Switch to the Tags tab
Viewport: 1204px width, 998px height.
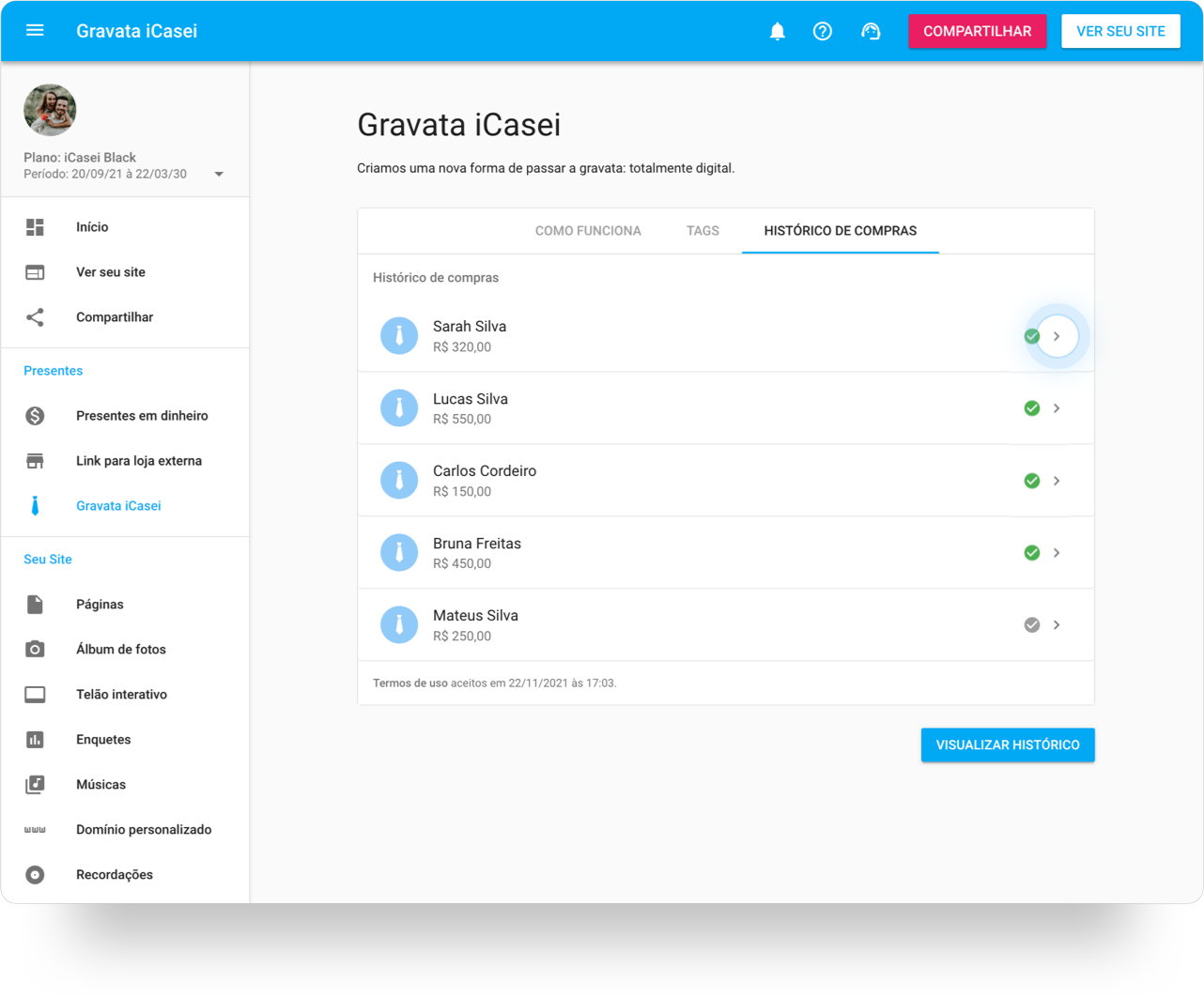(702, 231)
